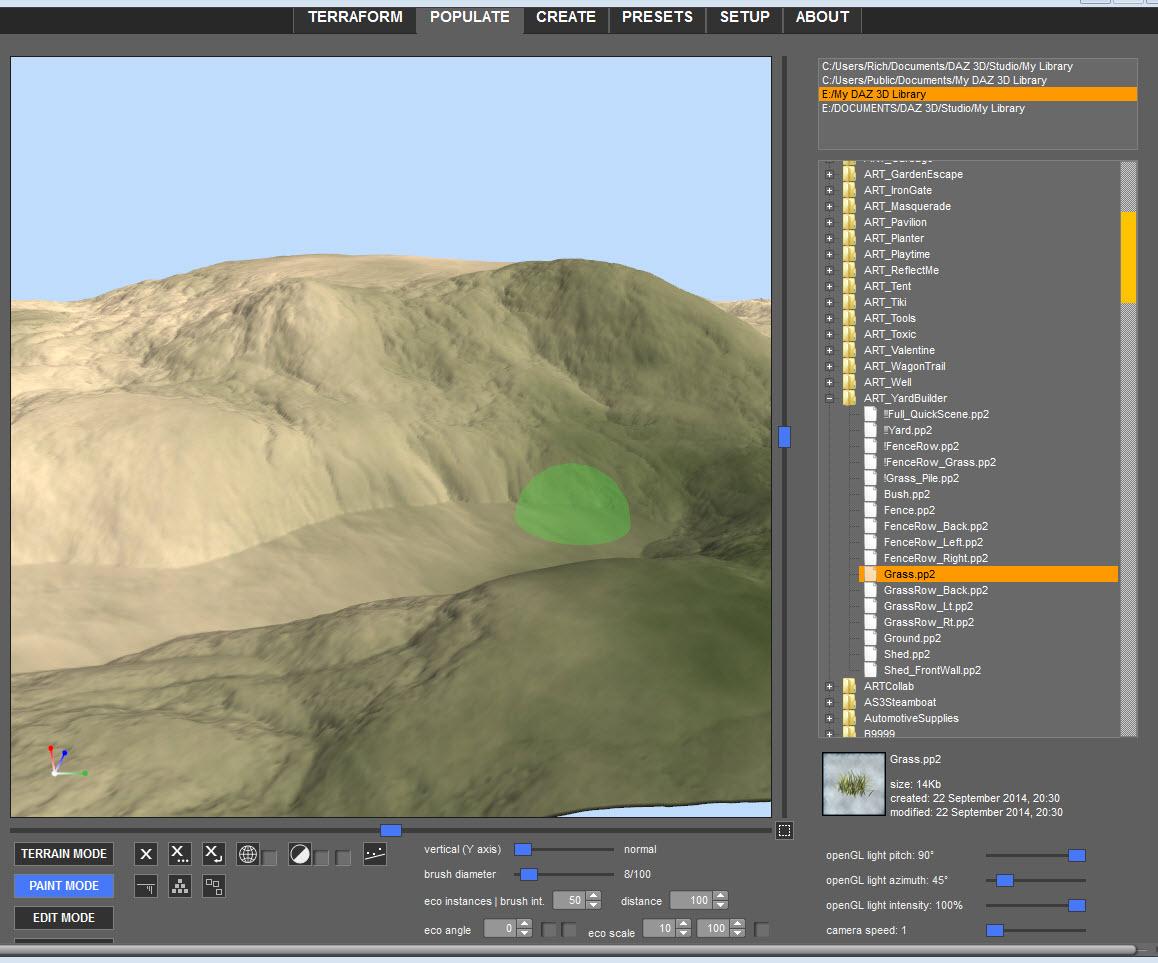This screenshot has width=1158, height=963.
Task: Select GrassRow_Back.pp2 in the tree
Action: point(936,590)
